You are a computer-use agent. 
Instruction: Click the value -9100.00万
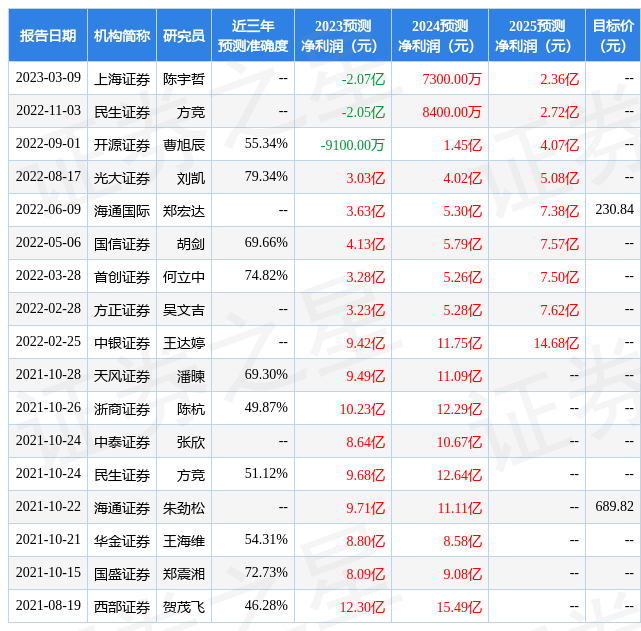tap(353, 145)
